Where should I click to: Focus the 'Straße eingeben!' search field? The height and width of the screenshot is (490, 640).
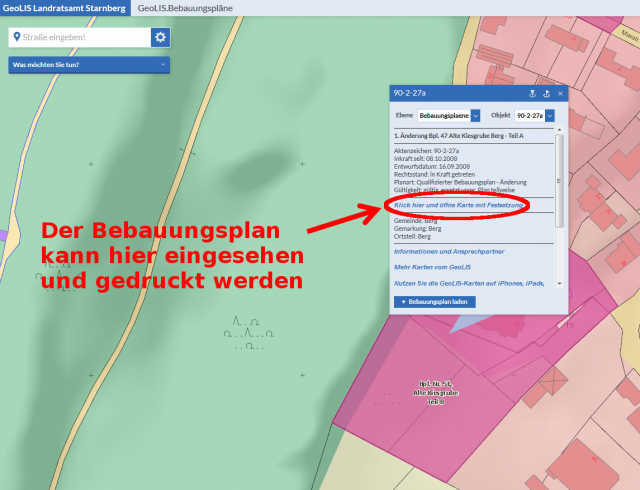[80, 38]
